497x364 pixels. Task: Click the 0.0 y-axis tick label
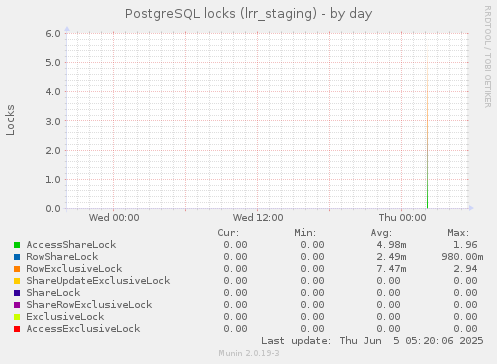[53, 209]
